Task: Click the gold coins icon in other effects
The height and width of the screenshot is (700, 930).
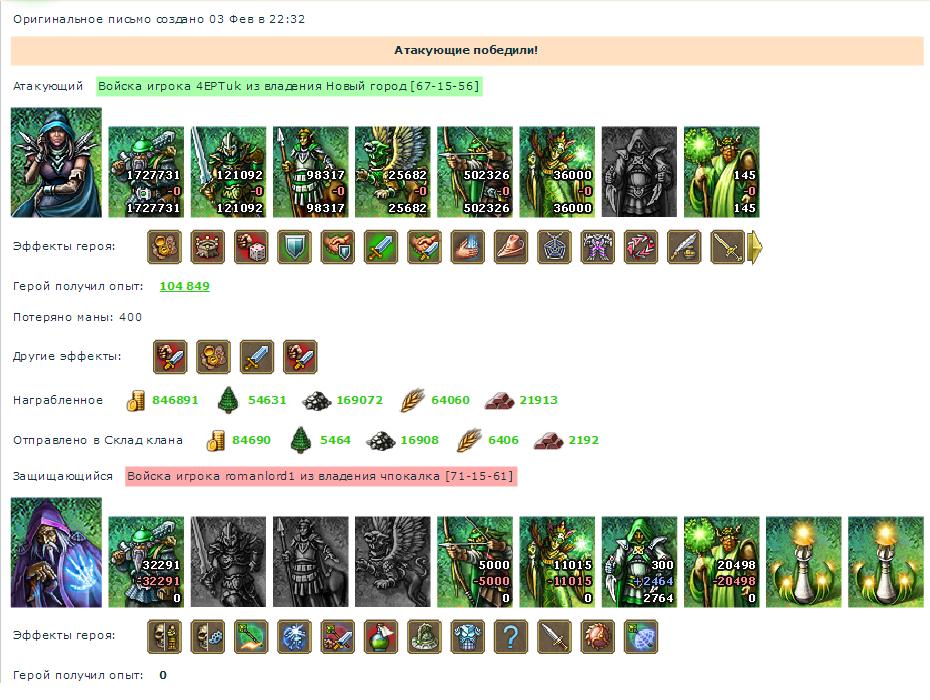Action: 214,357
